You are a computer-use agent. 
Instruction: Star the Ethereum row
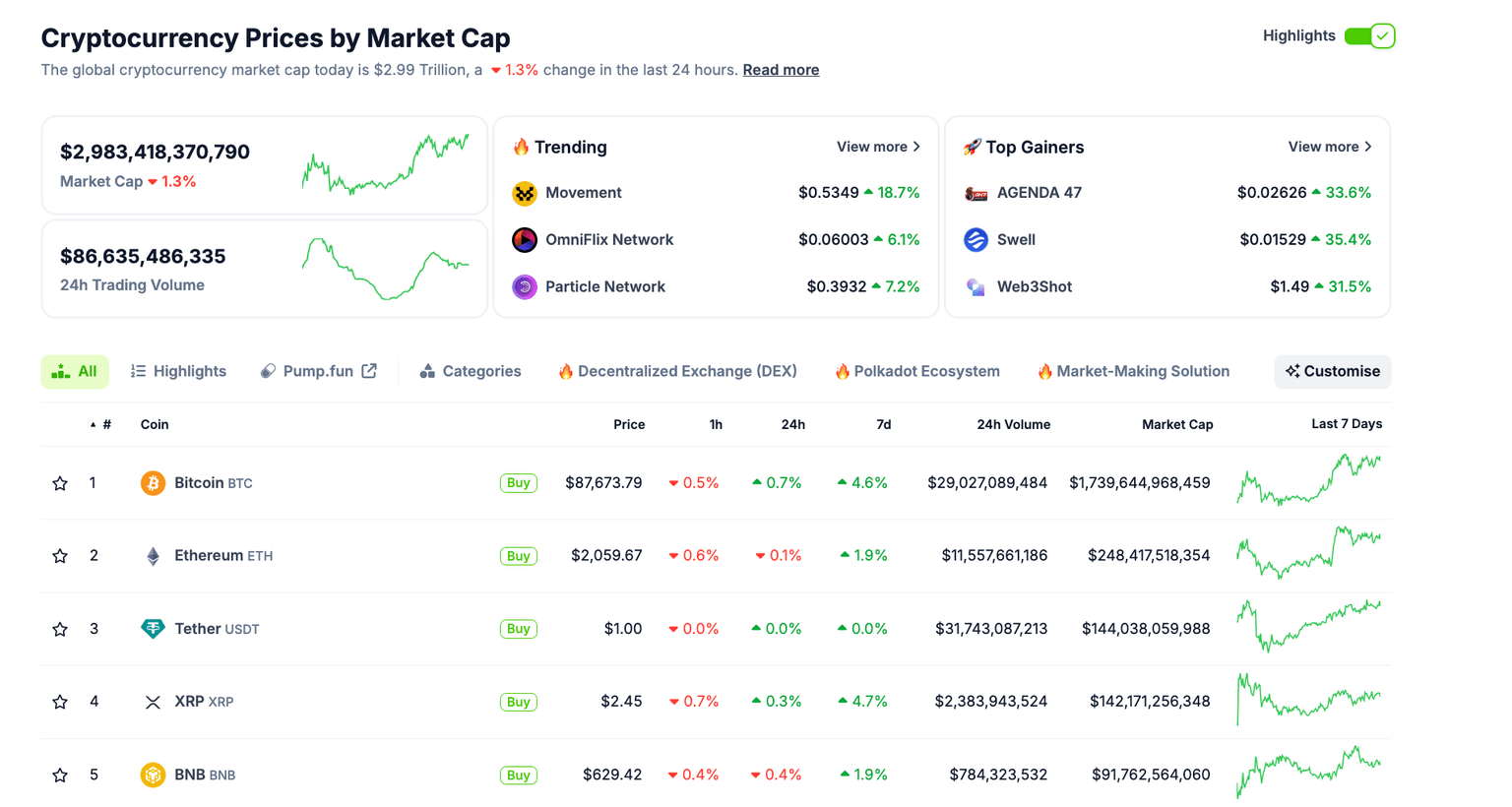59,555
